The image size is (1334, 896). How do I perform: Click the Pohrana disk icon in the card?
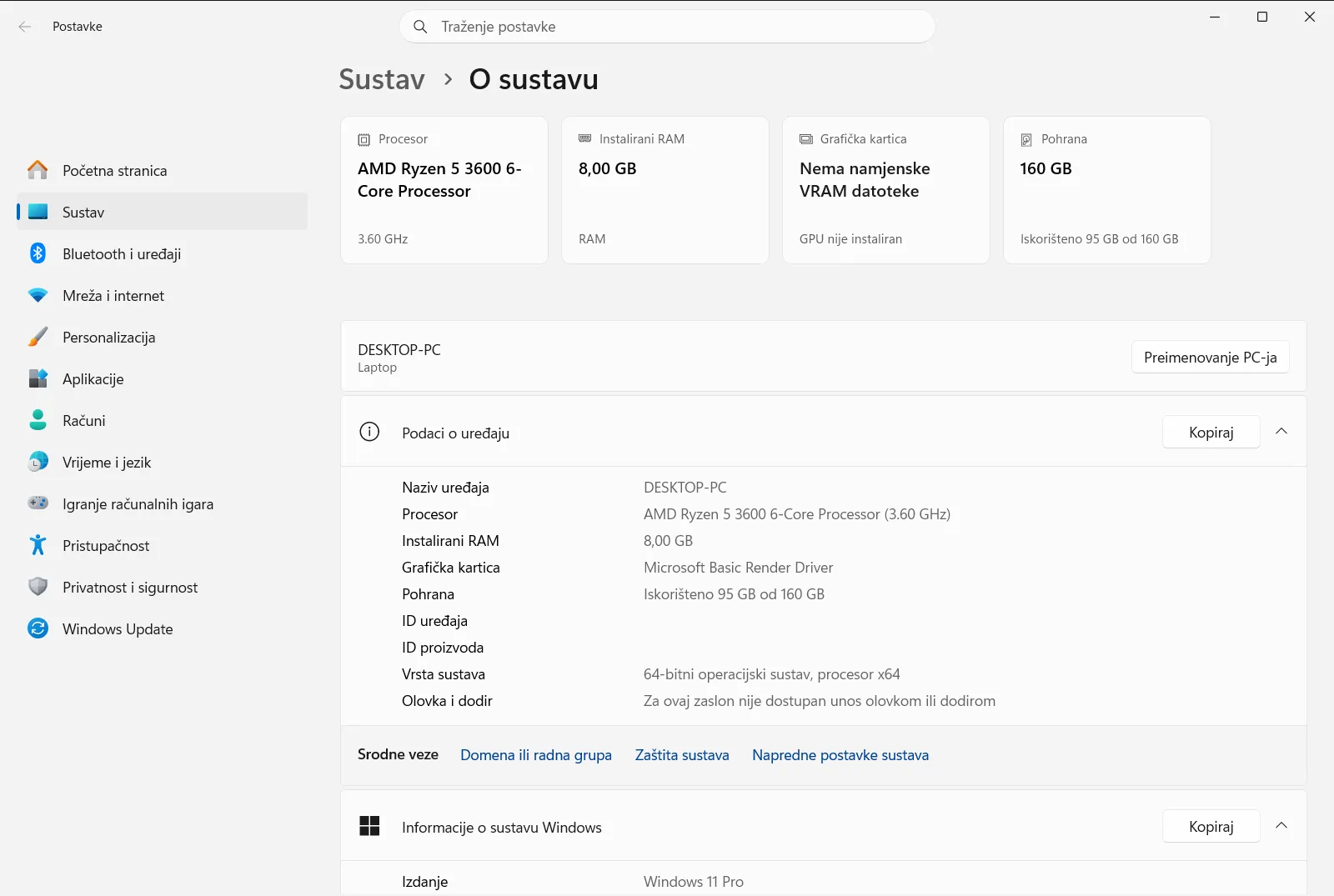click(1026, 139)
